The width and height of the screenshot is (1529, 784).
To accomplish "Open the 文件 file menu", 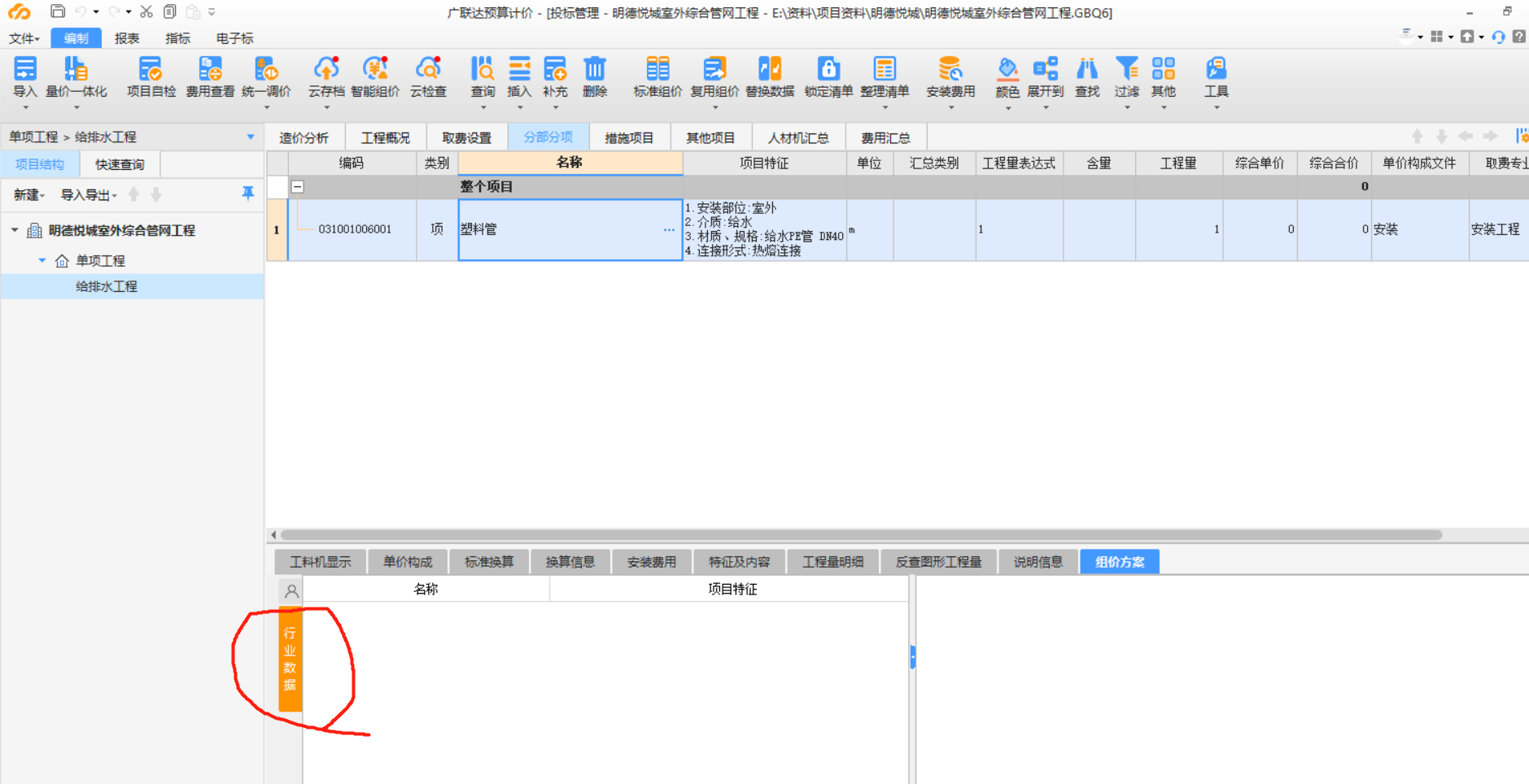I will coord(24,38).
